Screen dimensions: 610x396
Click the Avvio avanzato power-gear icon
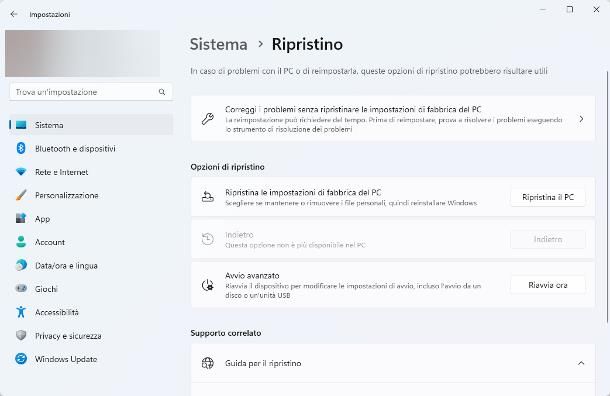[208, 285]
